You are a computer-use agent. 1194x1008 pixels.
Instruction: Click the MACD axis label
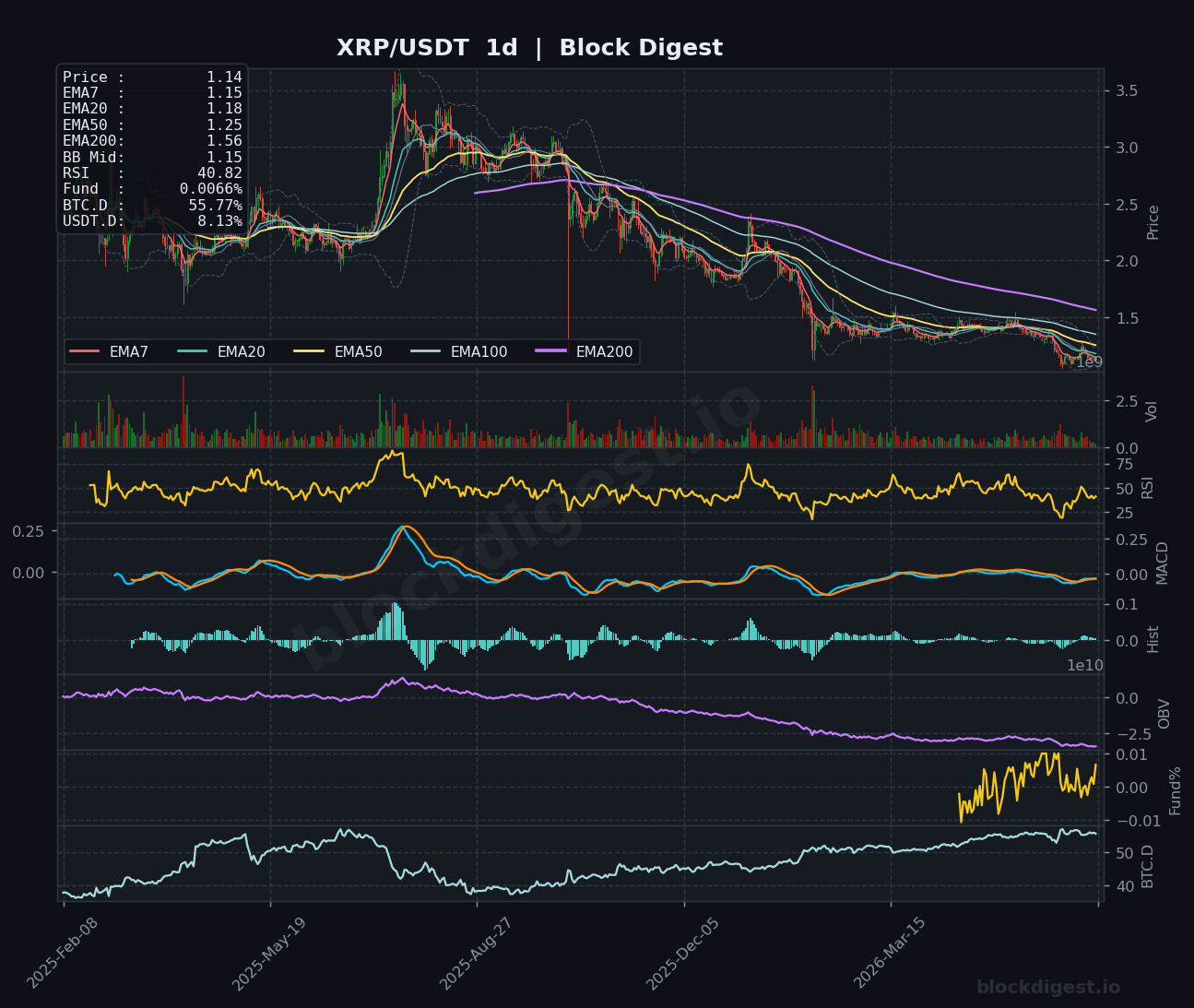1162,563
